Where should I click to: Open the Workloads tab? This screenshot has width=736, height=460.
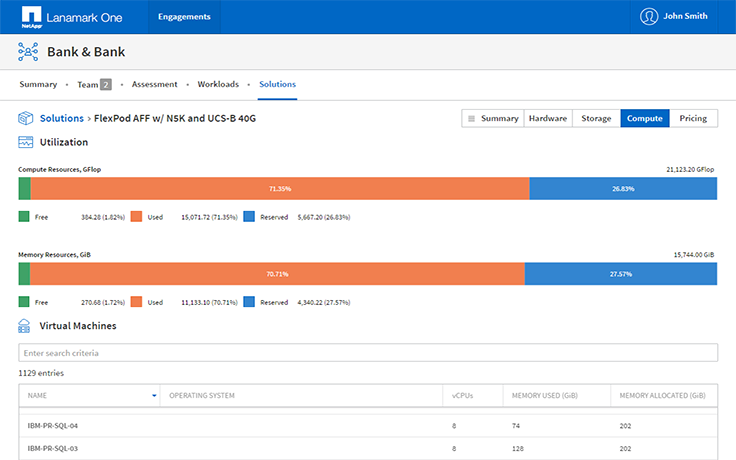pos(218,84)
